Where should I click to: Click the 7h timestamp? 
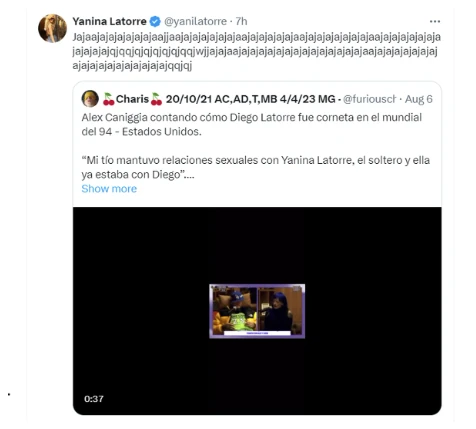241,22
